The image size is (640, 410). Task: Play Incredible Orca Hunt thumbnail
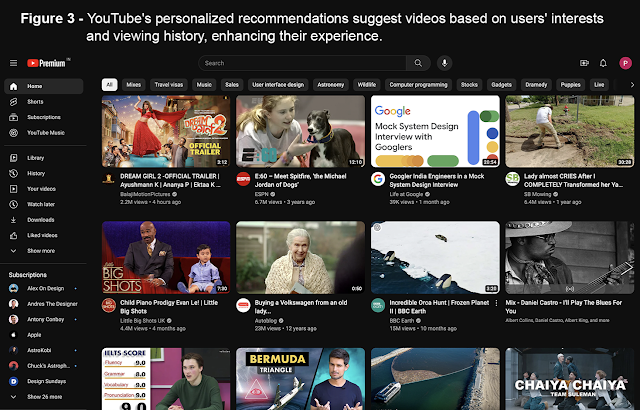point(435,257)
